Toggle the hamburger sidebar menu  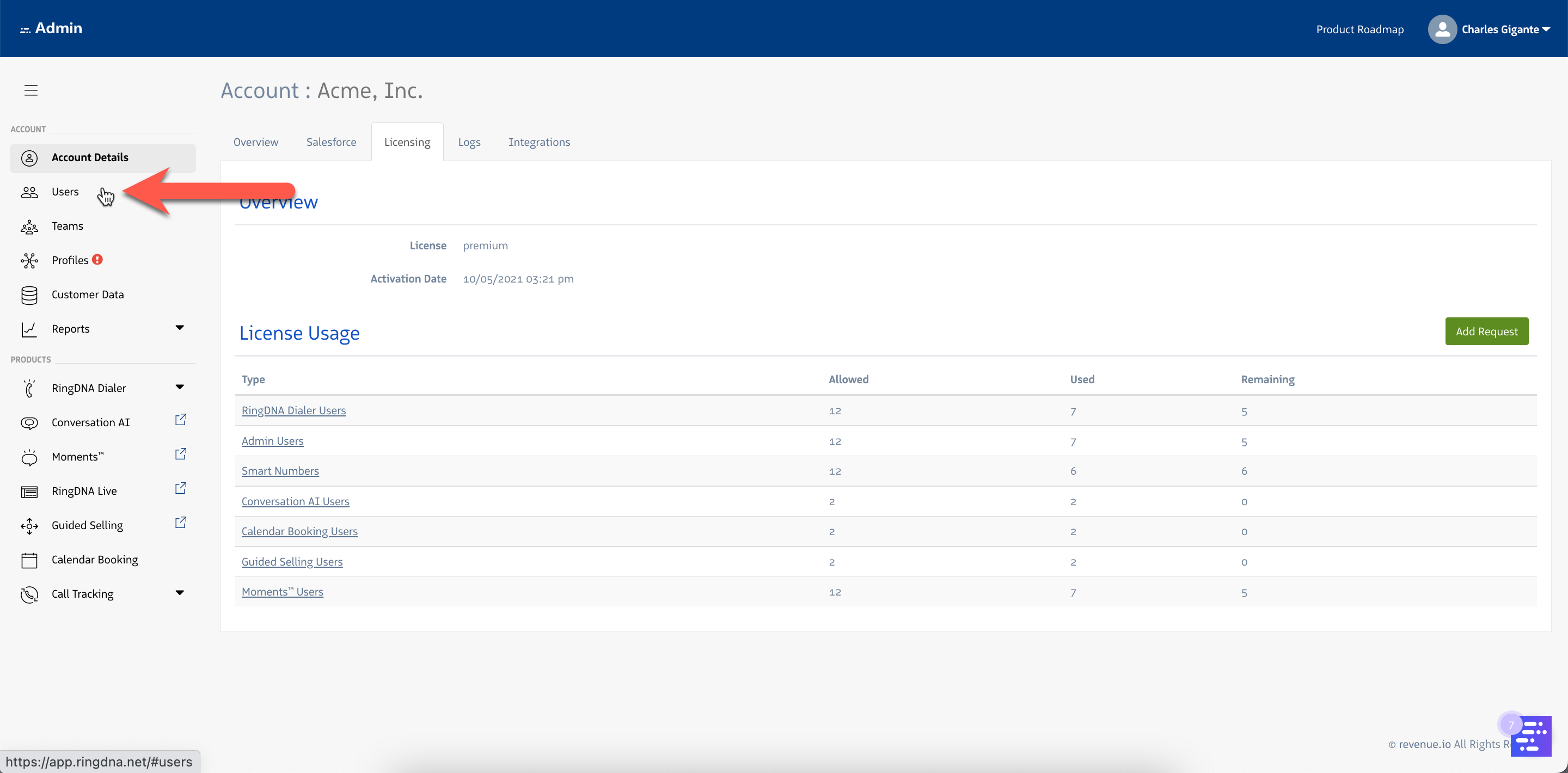[31, 90]
